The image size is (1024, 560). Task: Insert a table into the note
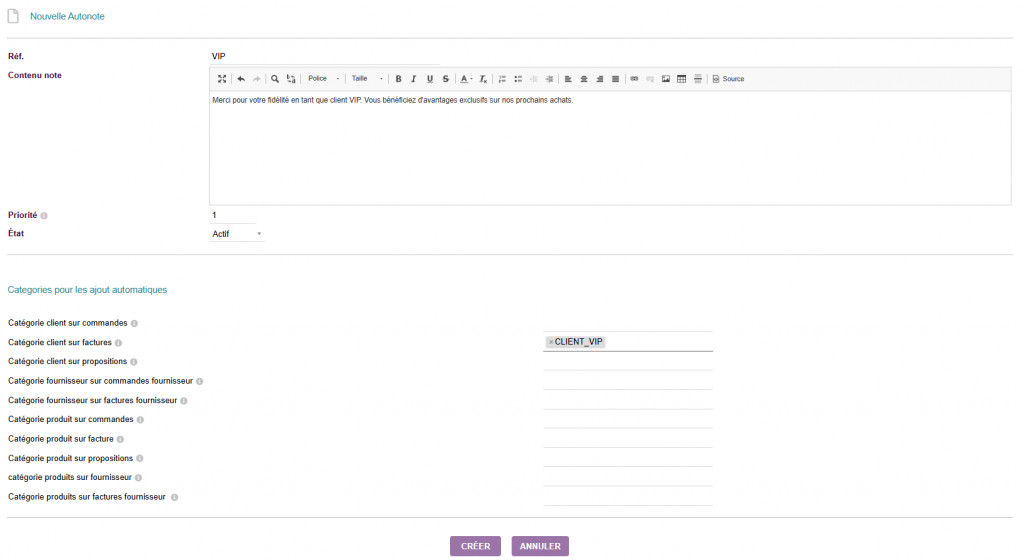(x=682, y=79)
